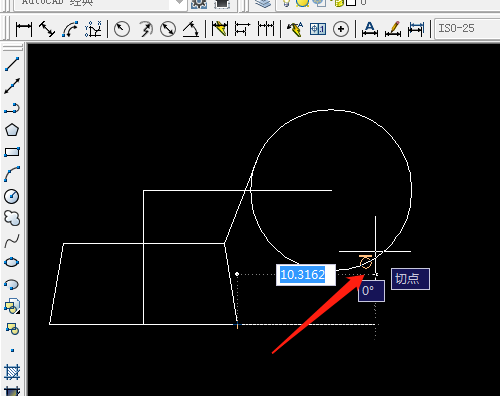Screen dimensions: 500x396
Task: Select the Polyline tool
Action: [12, 108]
